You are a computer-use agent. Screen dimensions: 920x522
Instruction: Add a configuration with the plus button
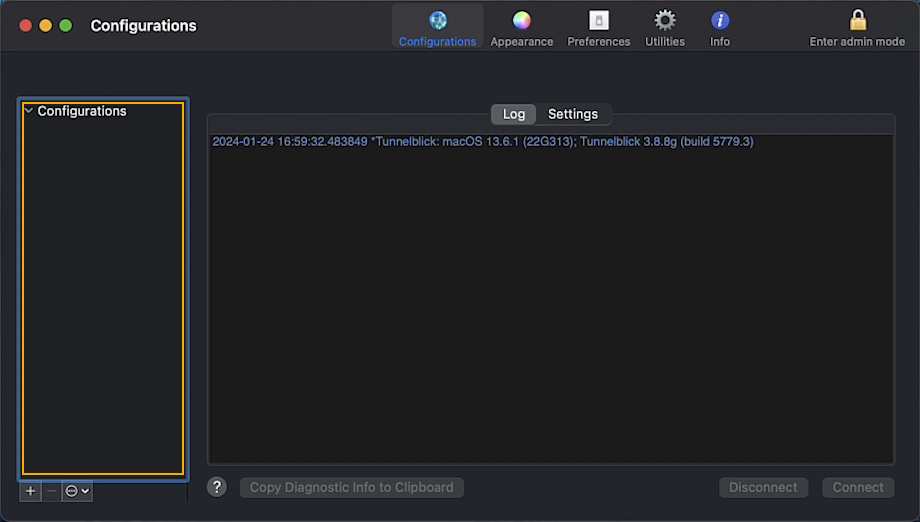[30, 491]
